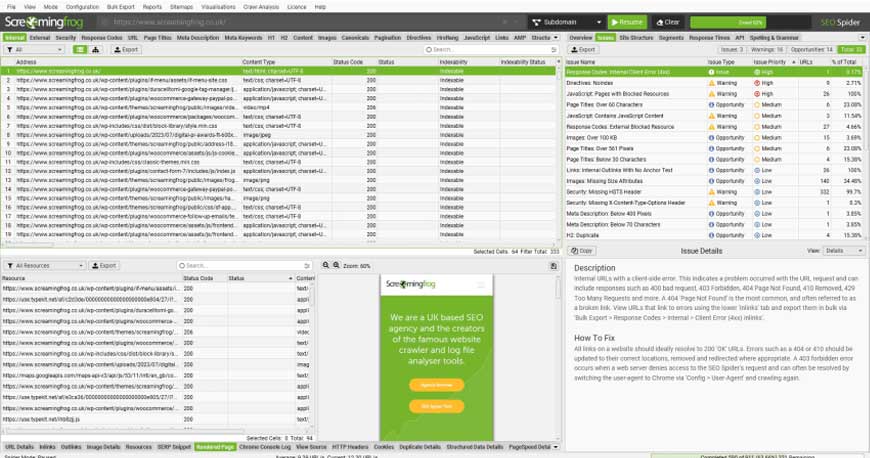The height and width of the screenshot is (458, 870).
Task: Select H2: Duplicate issue row
Action: point(715,235)
